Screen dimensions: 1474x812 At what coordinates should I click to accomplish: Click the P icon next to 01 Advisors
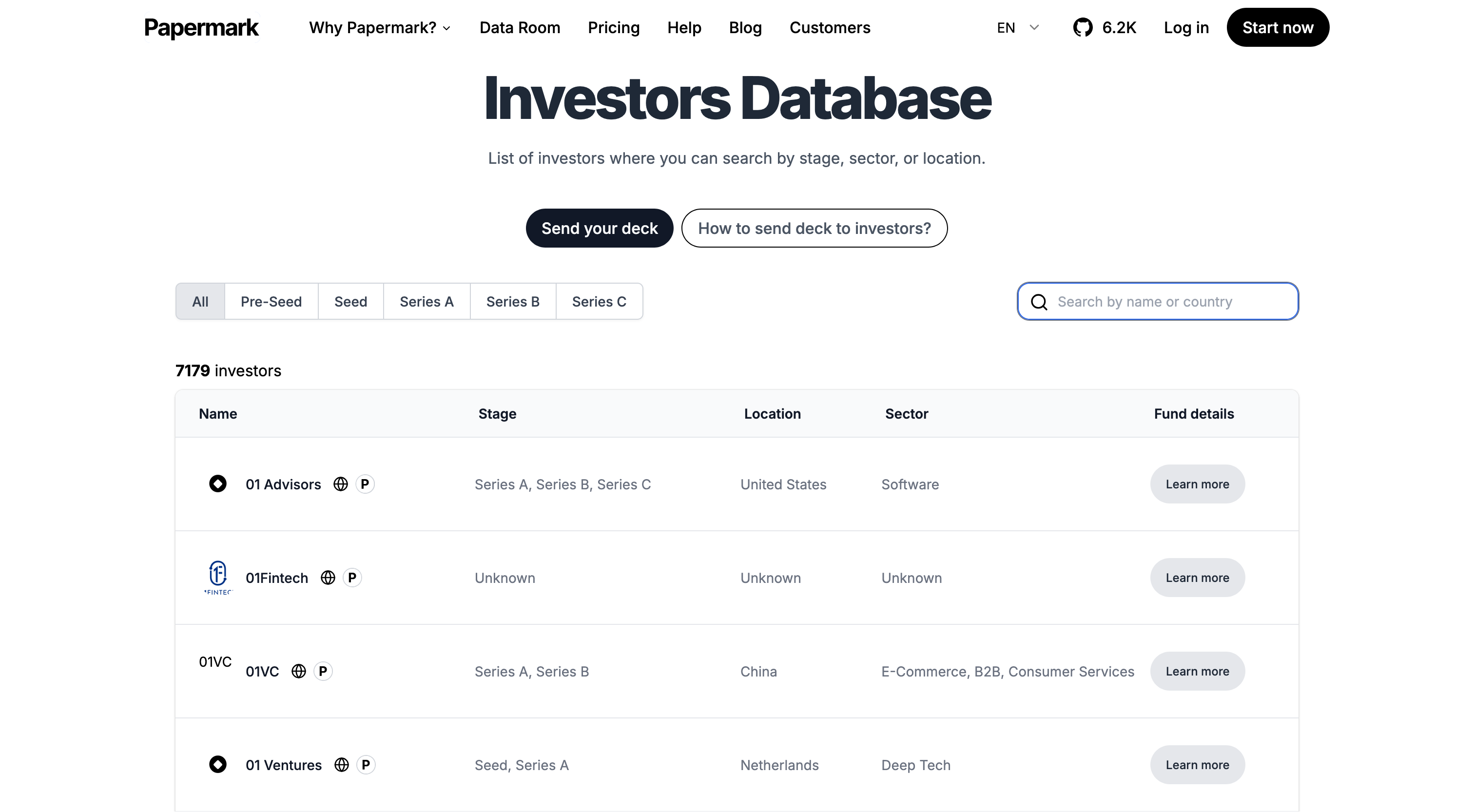[365, 483]
